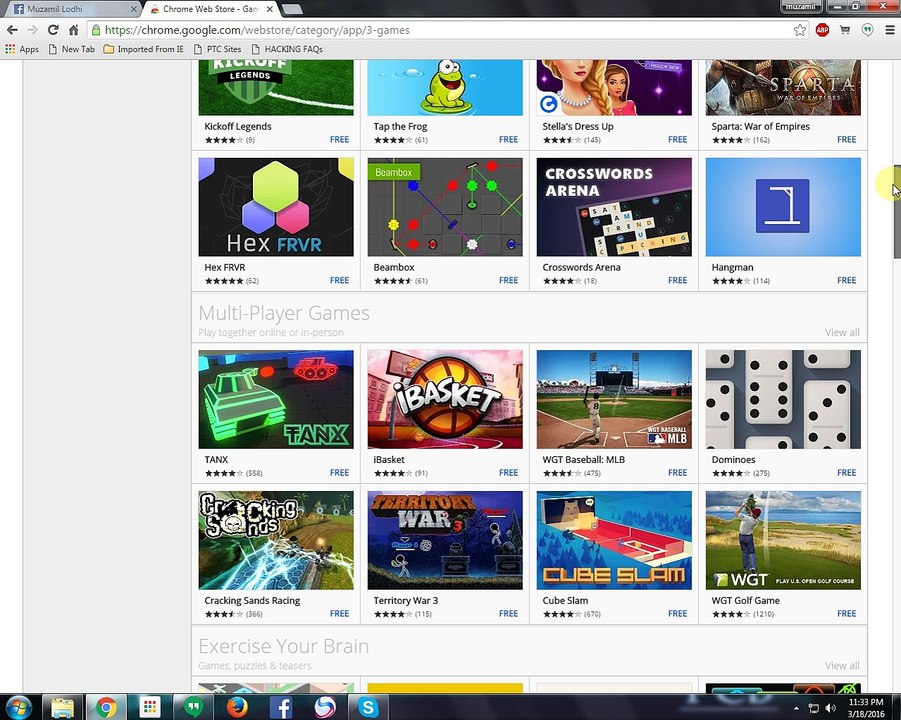Open the PTC Sites bookmark
Viewport: 901px width, 720px height.
coord(218,49)
